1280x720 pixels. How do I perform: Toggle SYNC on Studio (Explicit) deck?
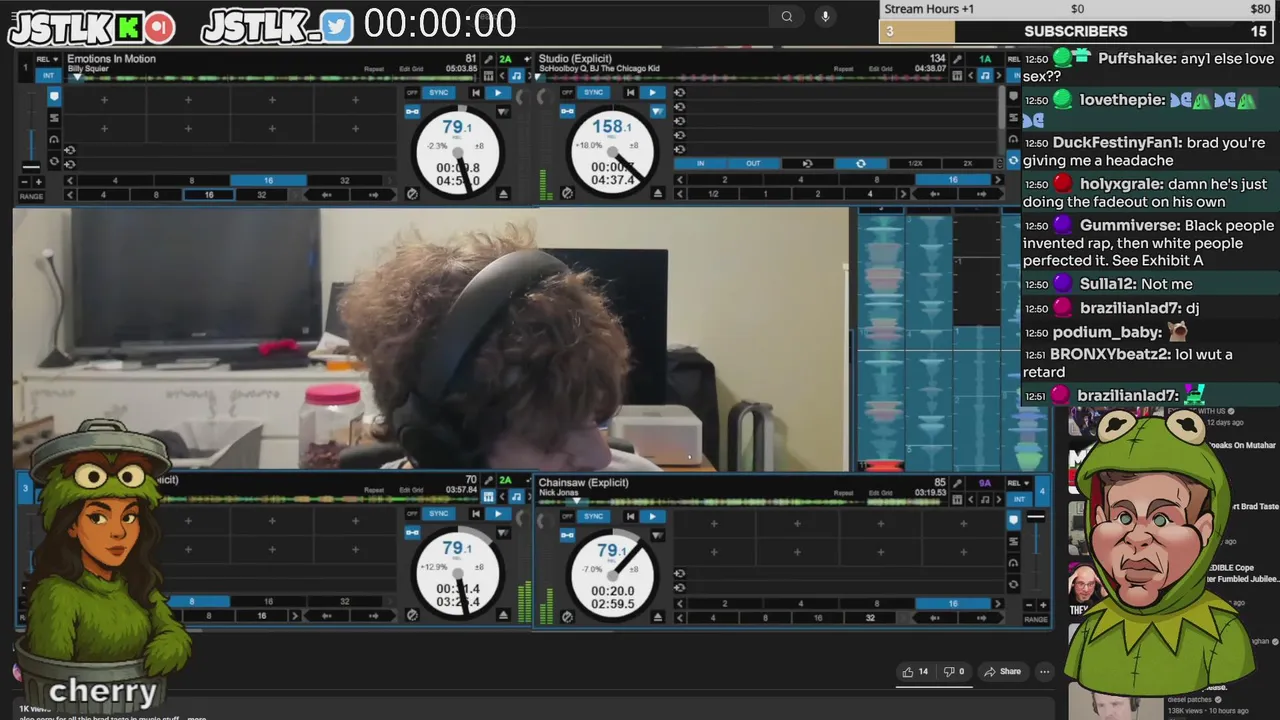click(594, 93)
